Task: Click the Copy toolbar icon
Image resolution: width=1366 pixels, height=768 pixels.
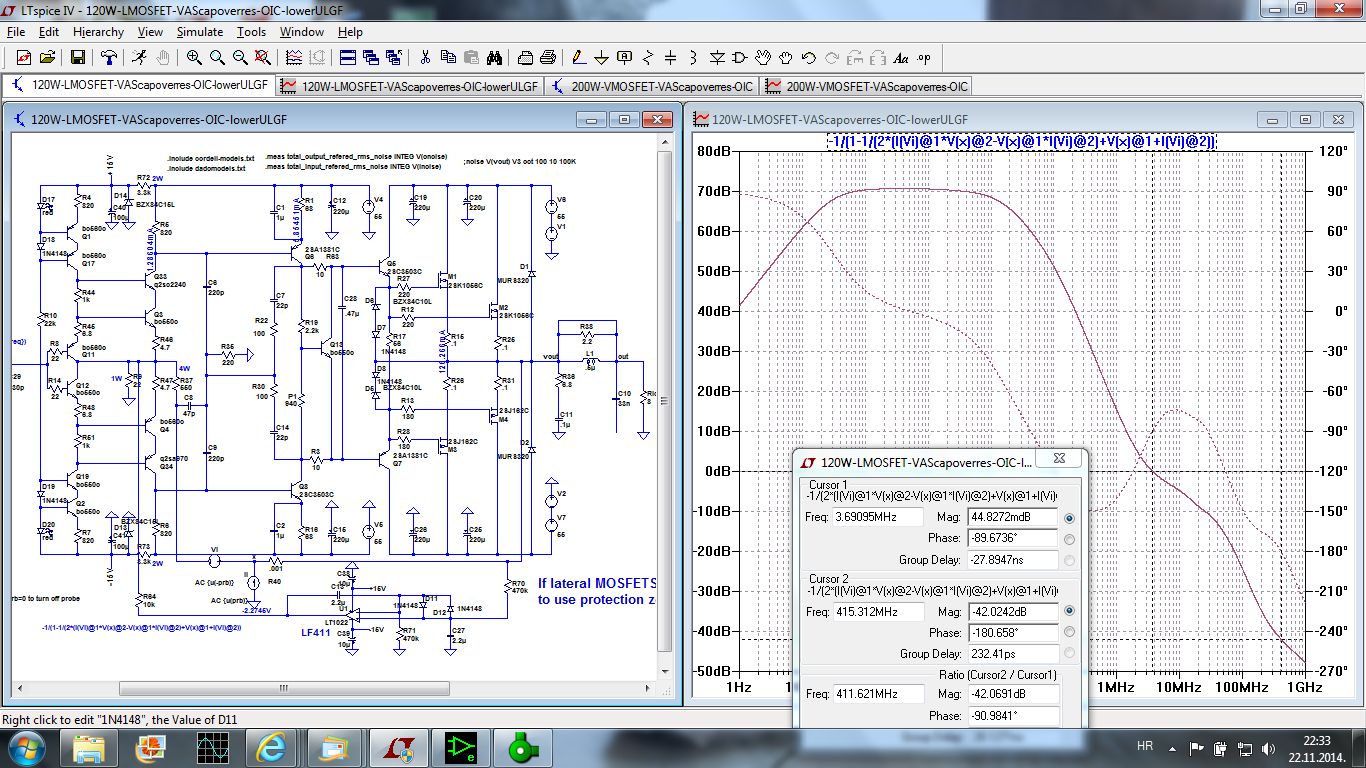Action: (448, 57)
